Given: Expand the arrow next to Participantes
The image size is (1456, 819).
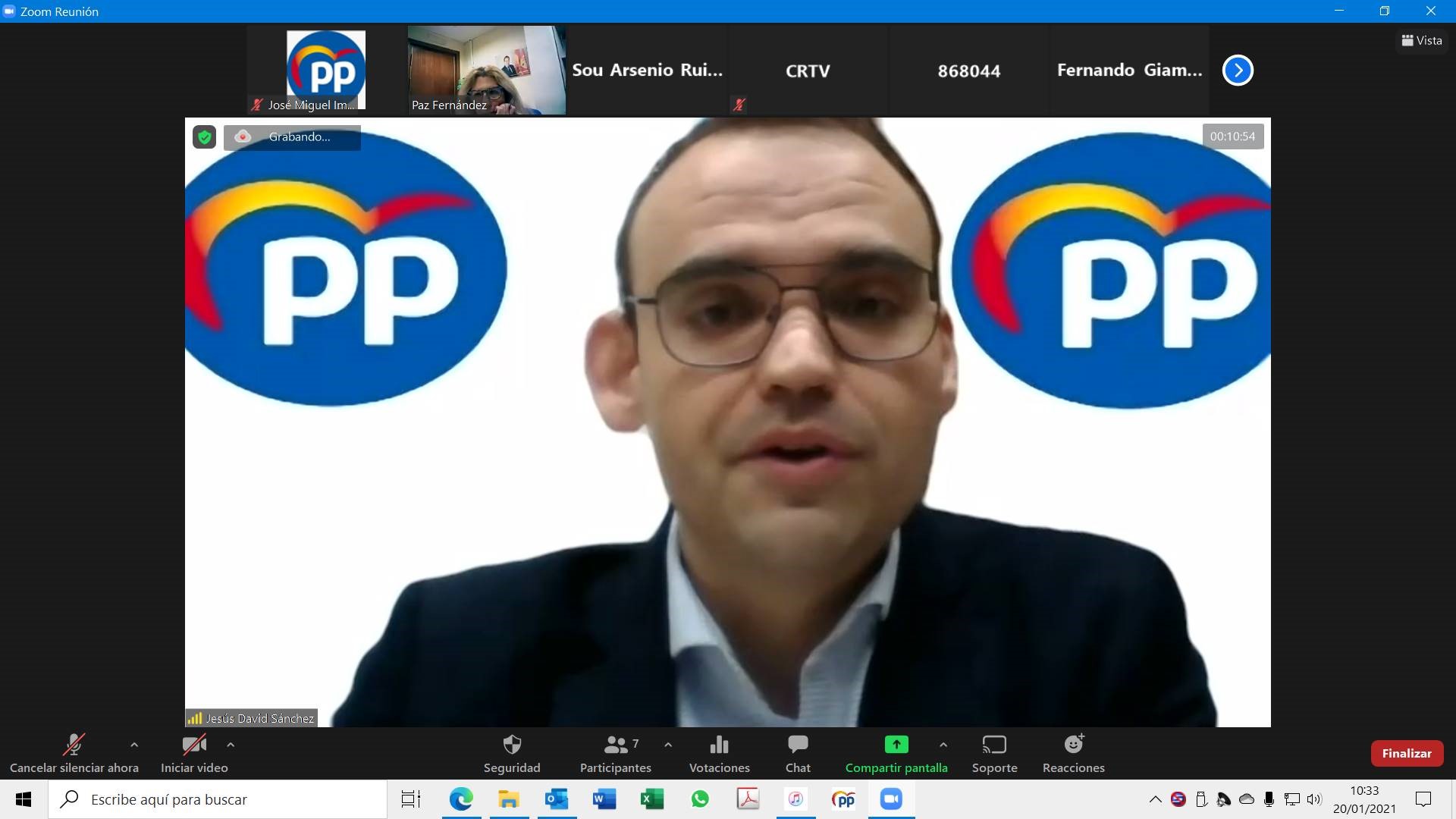Looking at the screenshot, I should tap(668, 745).
